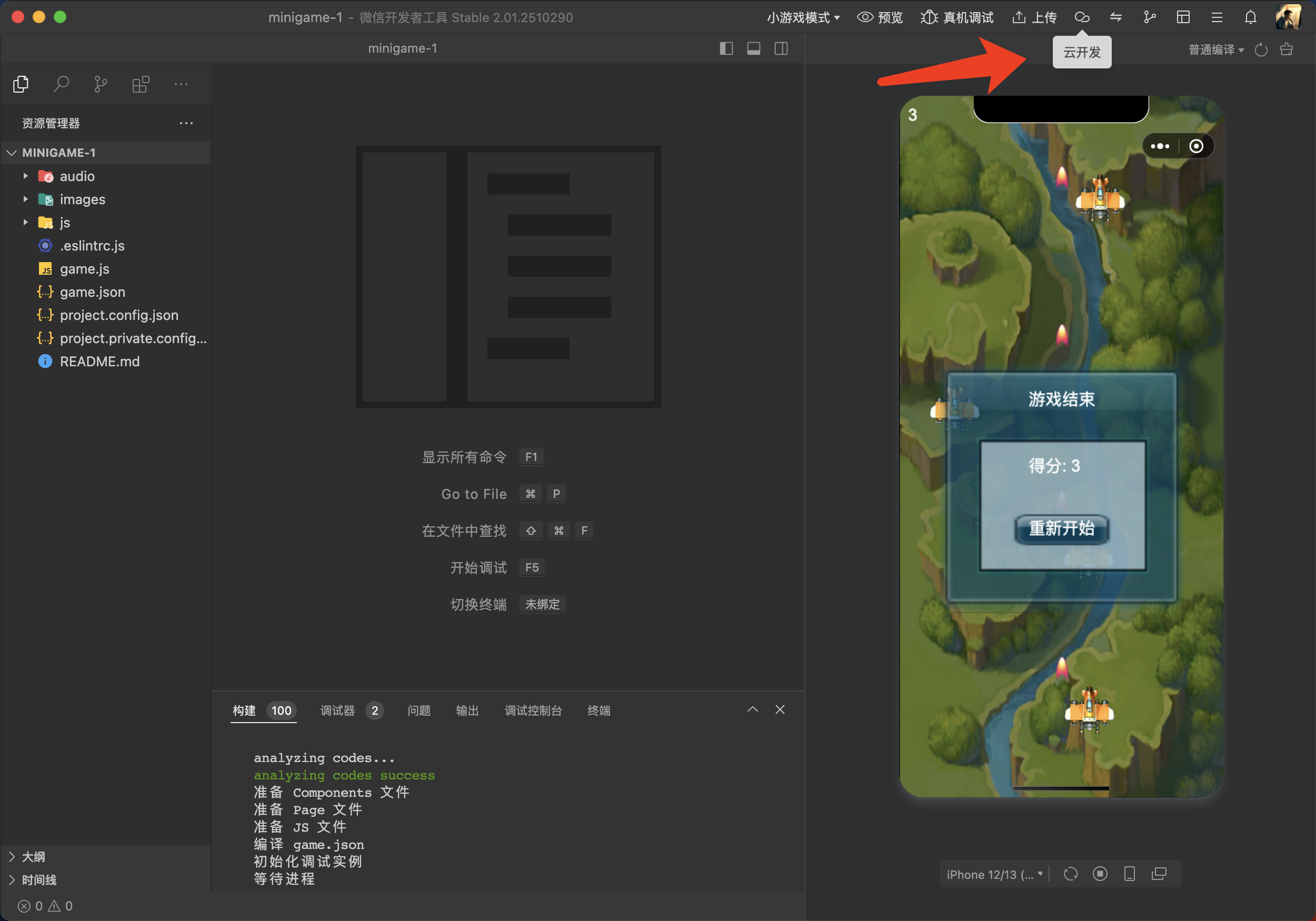The width and height of the screenshot is (1316, 921).
Task: Open the Search view in activity bar
Action: [x=61, y=84]
